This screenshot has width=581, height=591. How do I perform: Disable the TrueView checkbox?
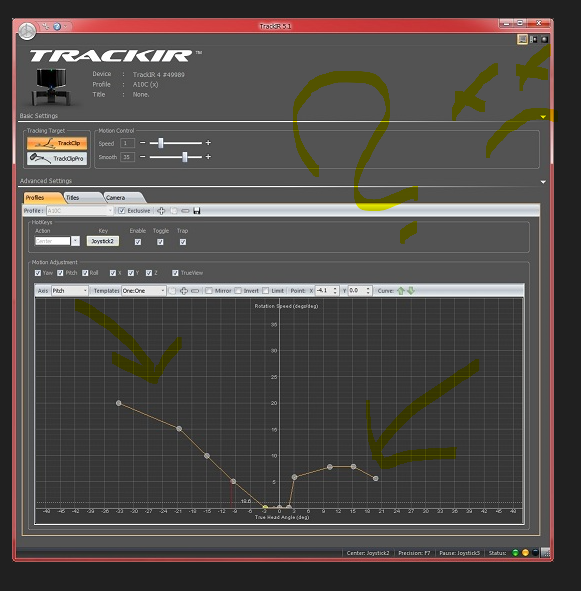tap(175, 273)
